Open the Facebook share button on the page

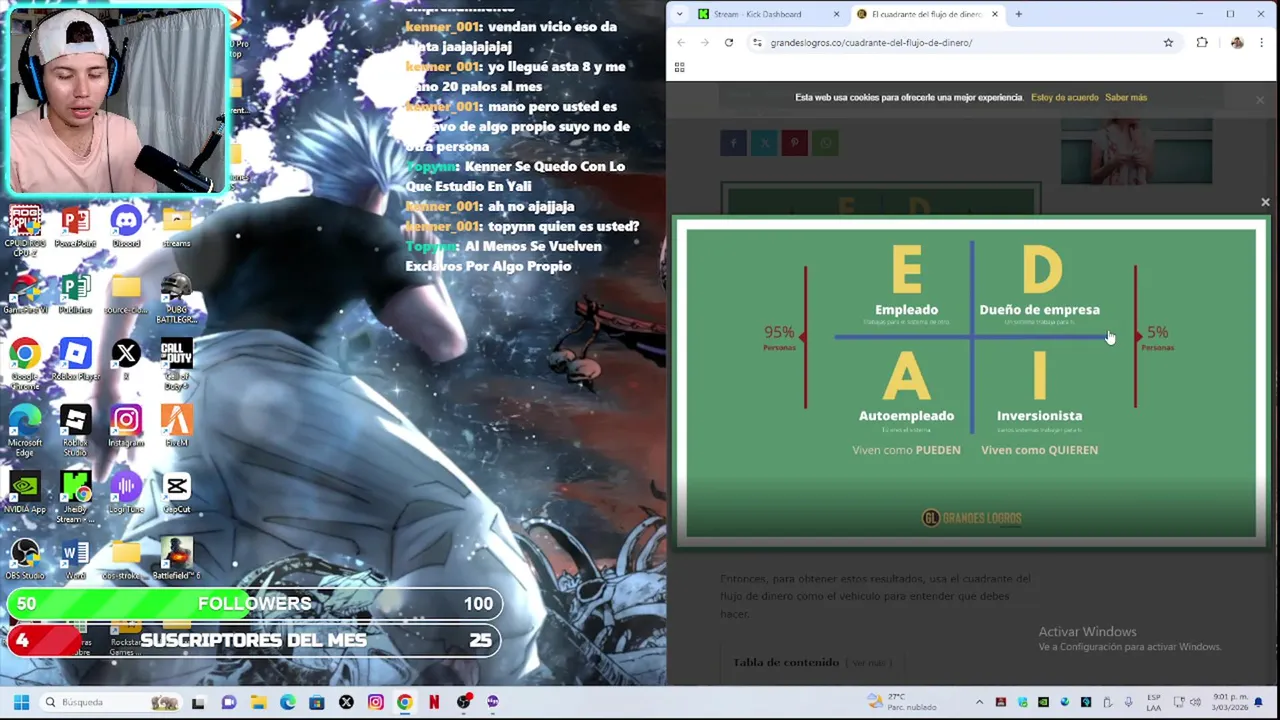[x=733, y=143]
